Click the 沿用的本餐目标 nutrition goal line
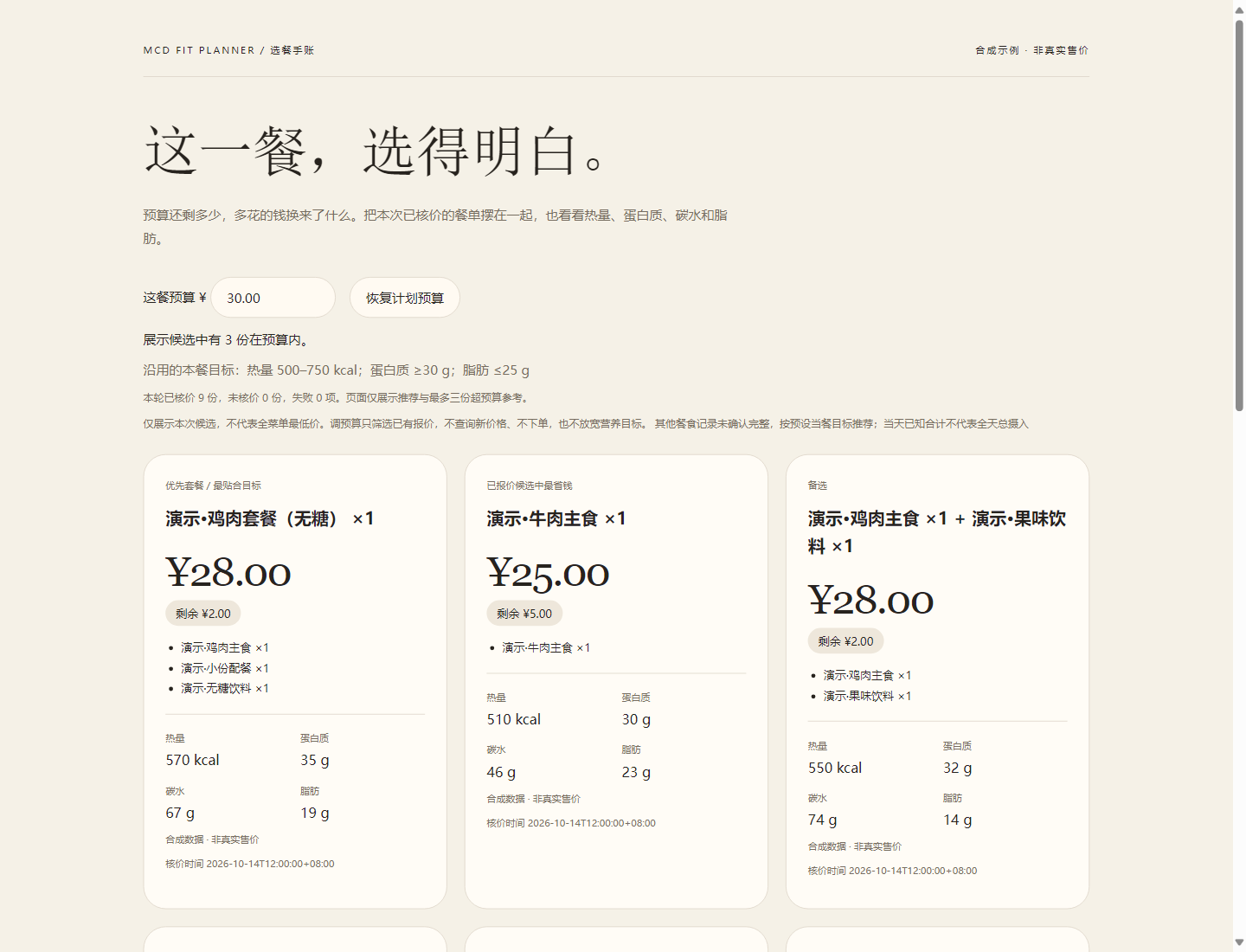 (x=337, y=370)
